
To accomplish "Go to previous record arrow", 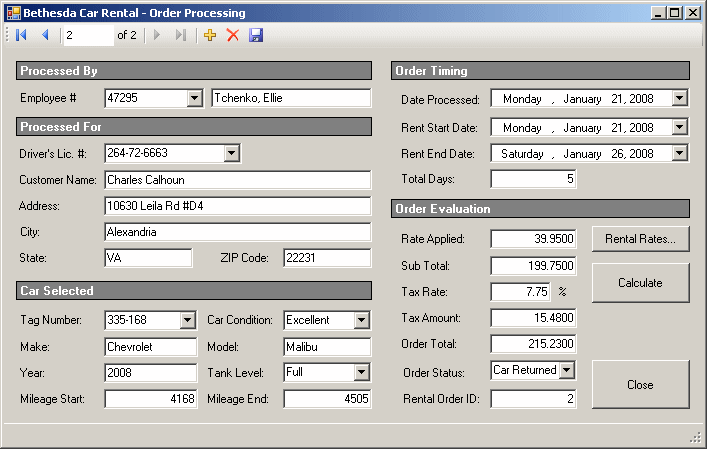I will pyautogui.click(x=45, y=35).
